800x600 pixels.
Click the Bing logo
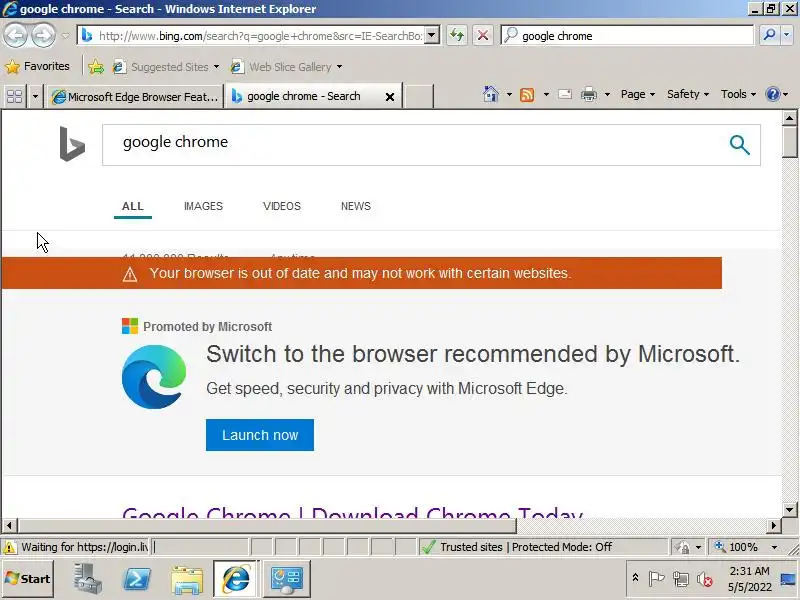pyautogui.click(x=72, y=144)
